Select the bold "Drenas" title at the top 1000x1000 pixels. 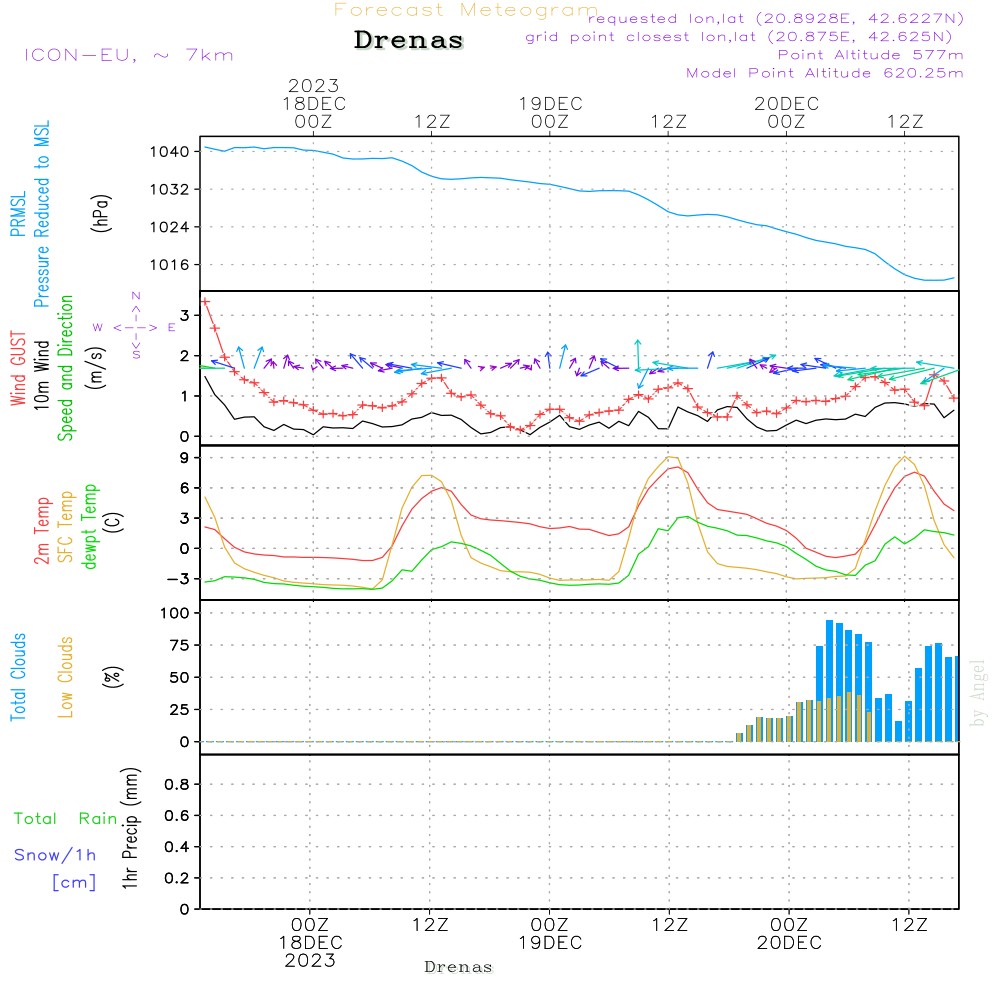pos(409,40)
